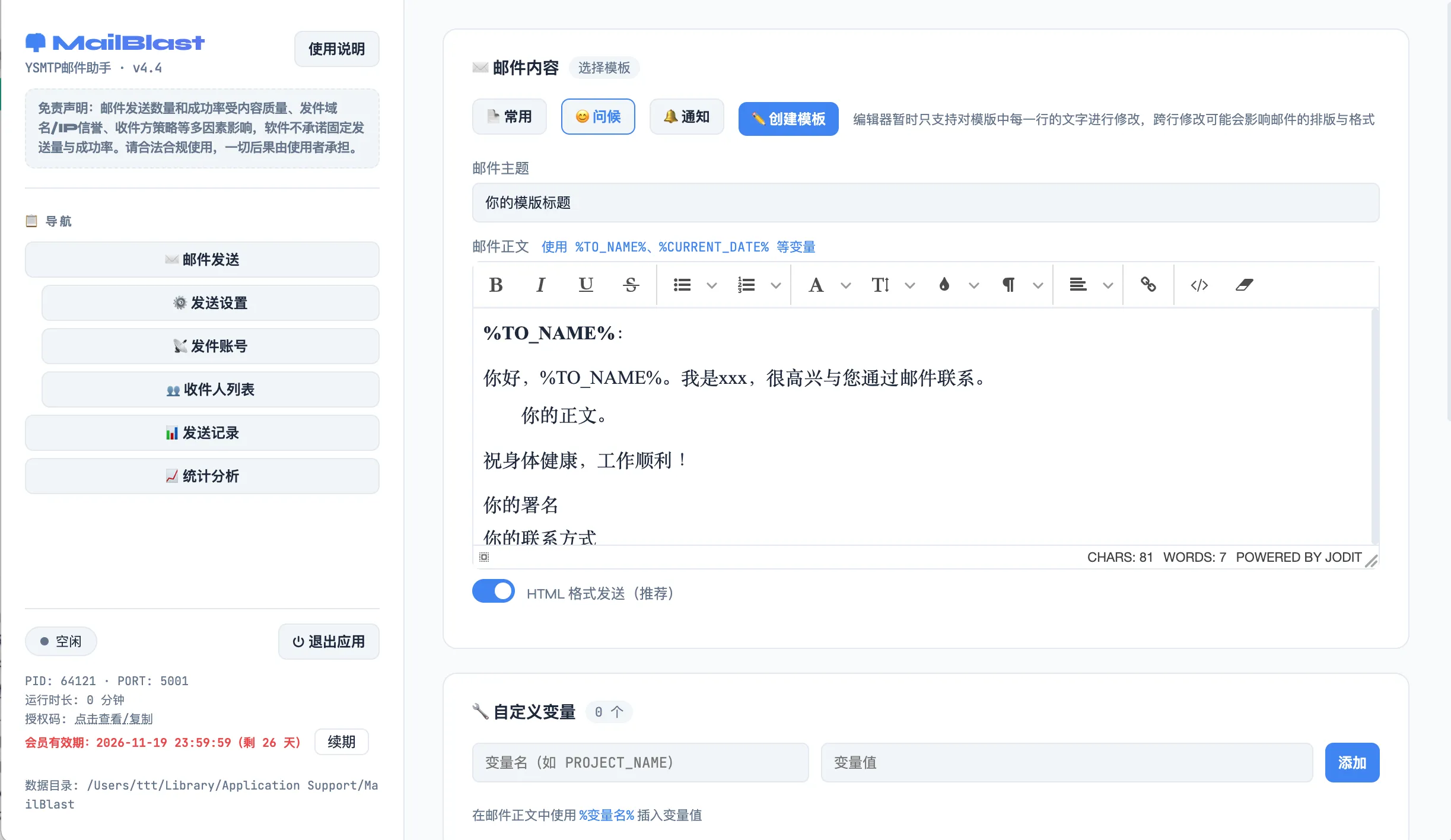This screenshot has height=840, width=1451.
Task: View 发送记录 in the sidebar
Action: (202, 433)
